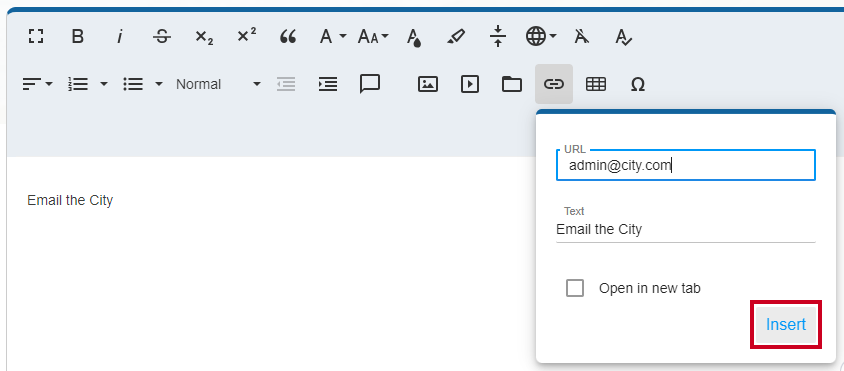844x371 pixels.
Task: Insert a numbered list
Action: coord(79,84)
